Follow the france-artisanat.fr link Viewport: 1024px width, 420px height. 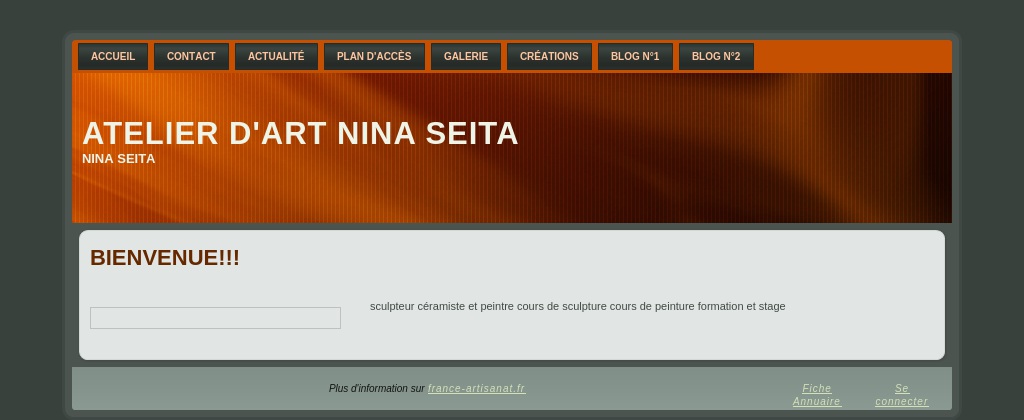click(477, 389)
